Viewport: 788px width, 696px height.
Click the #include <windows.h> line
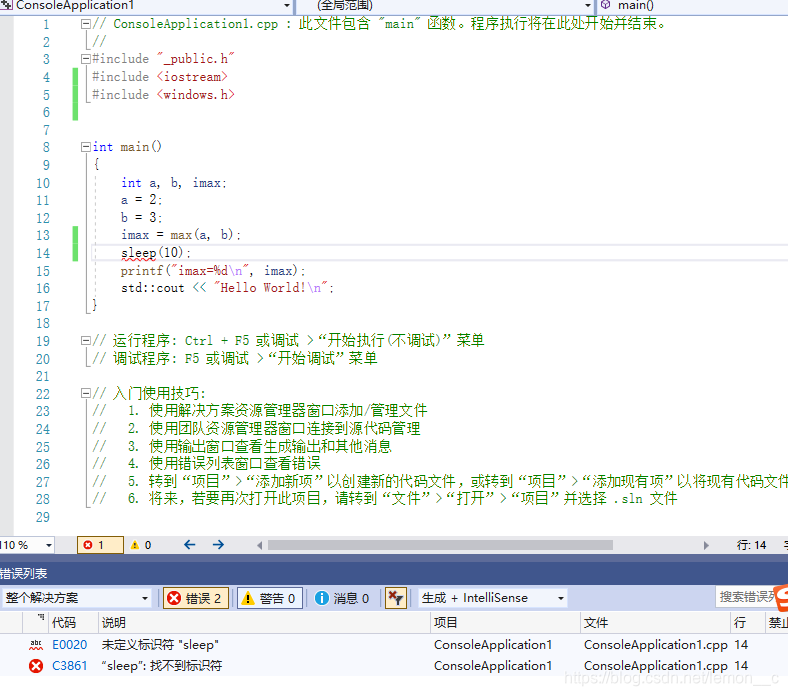pos(163,94)
